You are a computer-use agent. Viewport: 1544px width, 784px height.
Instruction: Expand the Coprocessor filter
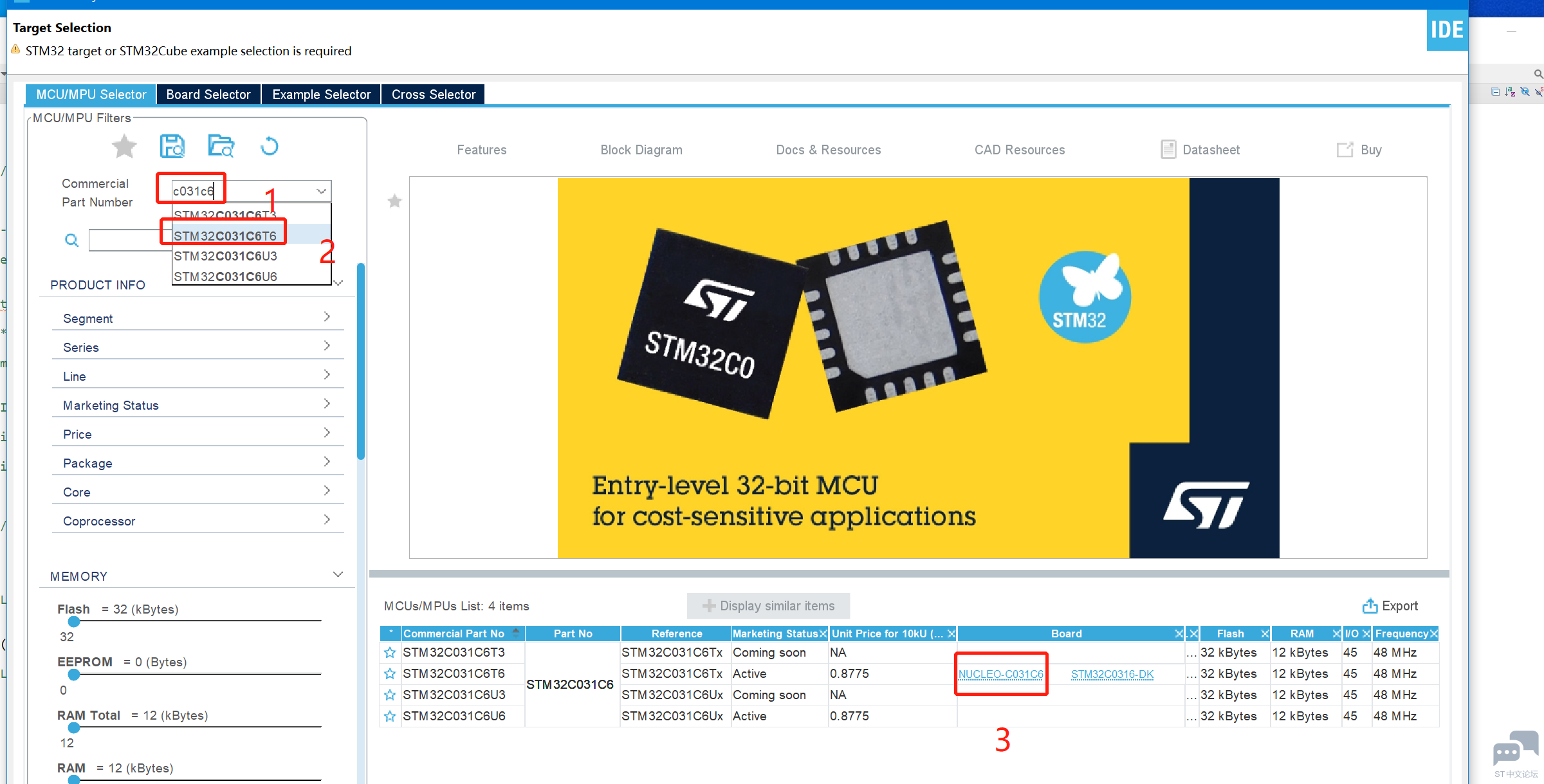coord(327,520)
